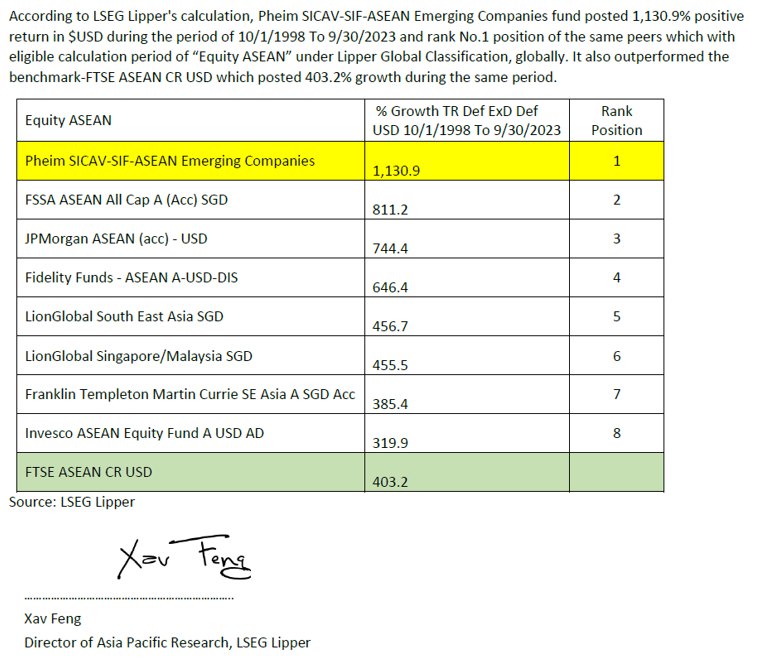Screen dimensions: 757x658
Task: Select the 'FSSA ASEAN All Cap A (Acc) SGD' row
Action: 340,200
